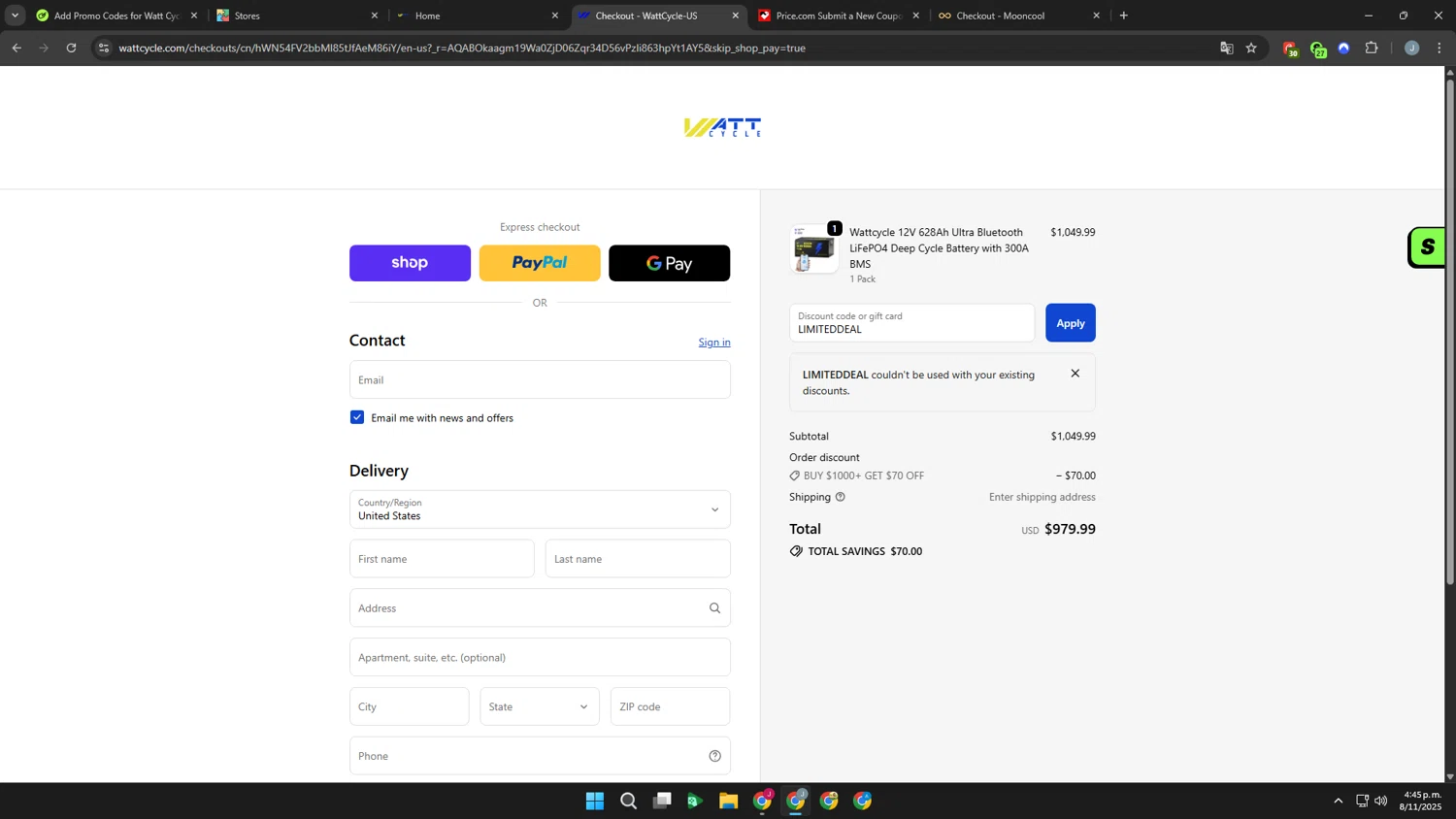The image size is (1456, 819).
Task: Pay with Shop Pay button
Action: coord(410,263)
